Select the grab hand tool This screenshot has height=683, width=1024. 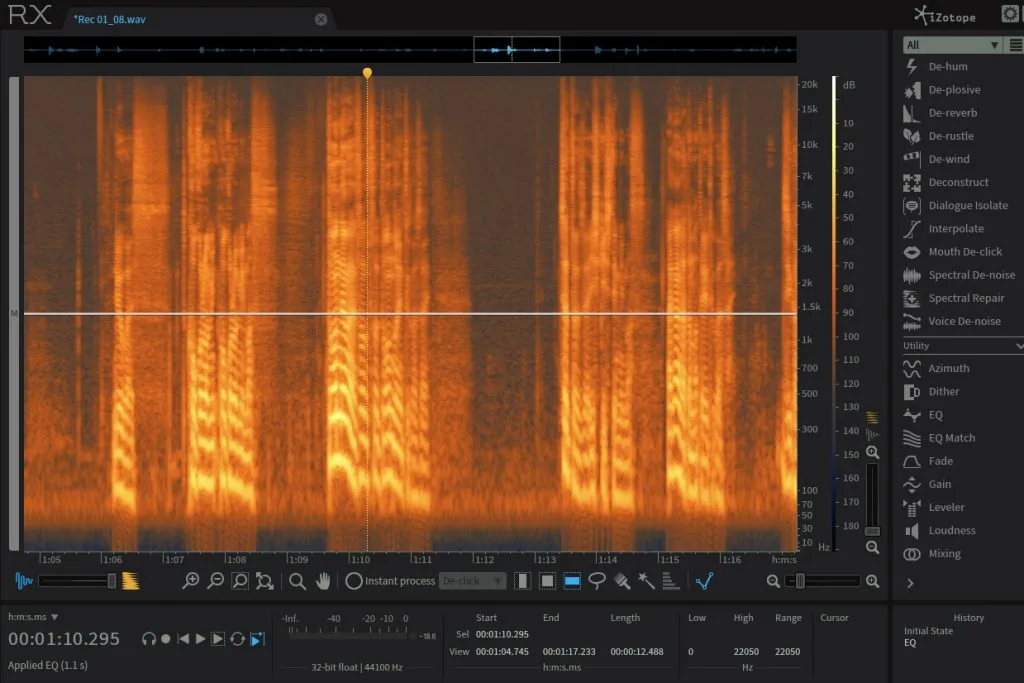click(323, 580)
